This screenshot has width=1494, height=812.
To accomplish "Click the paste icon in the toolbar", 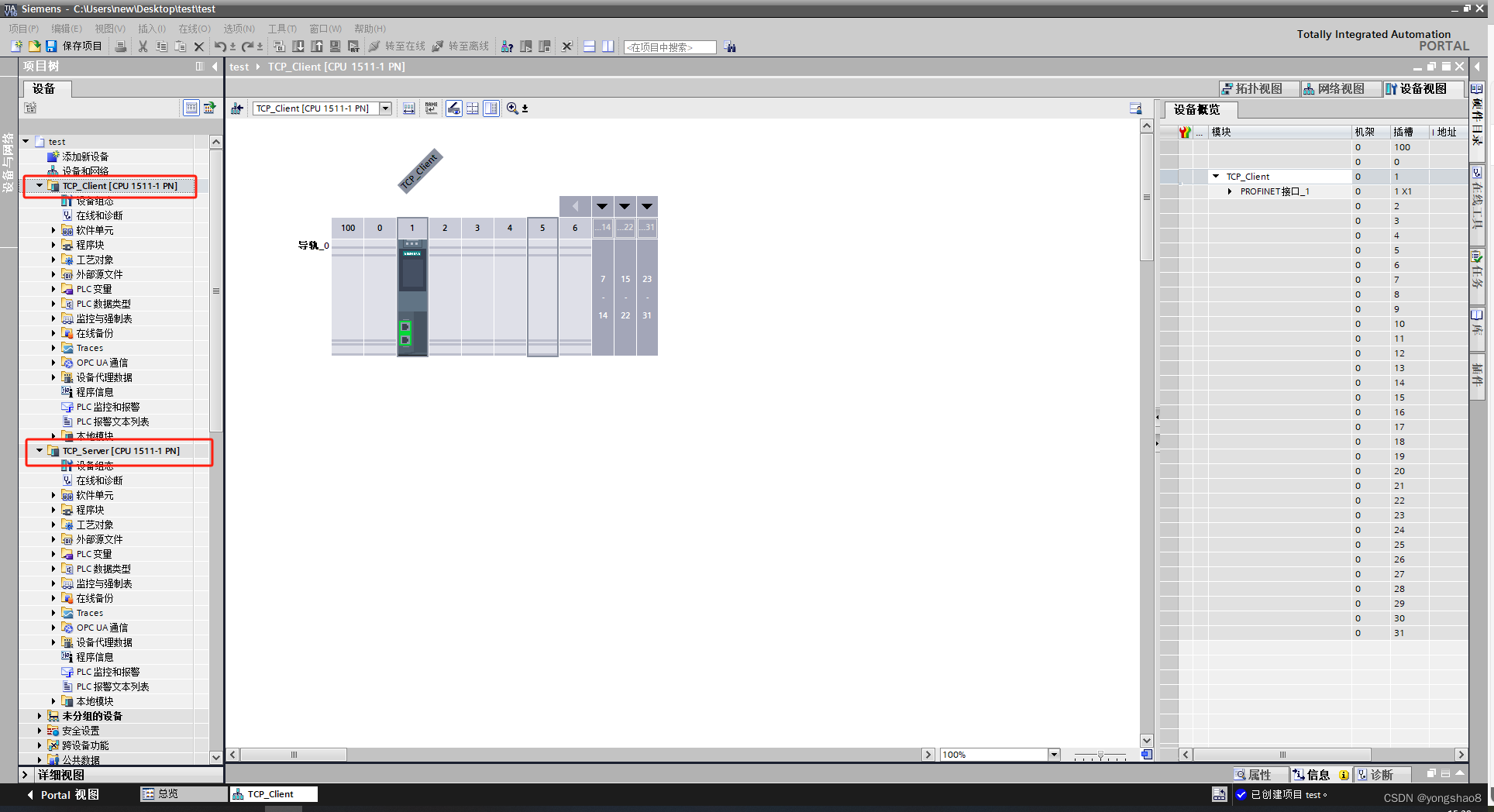I will [x=181, y=46].
